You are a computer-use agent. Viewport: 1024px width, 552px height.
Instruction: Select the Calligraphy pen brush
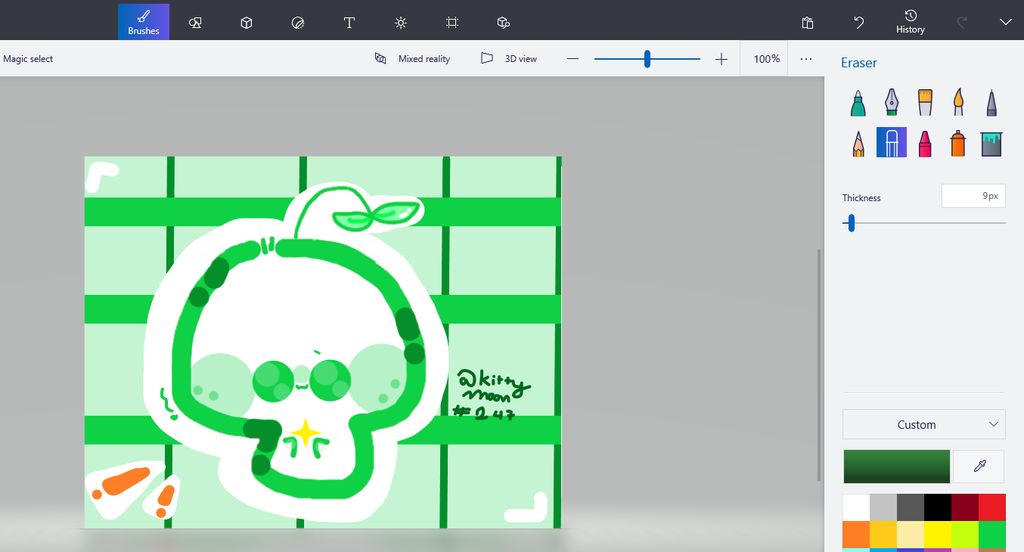(x=891, y=103)
